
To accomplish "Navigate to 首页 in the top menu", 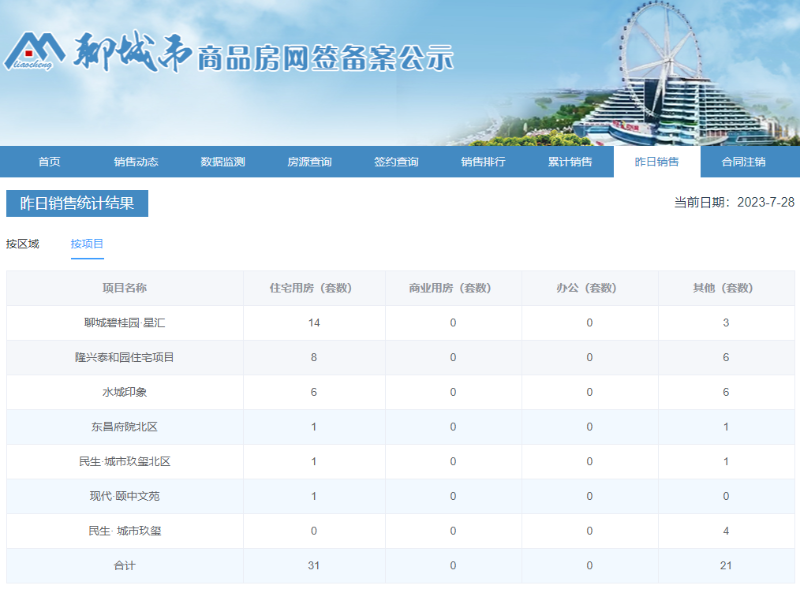I will 48,161.
